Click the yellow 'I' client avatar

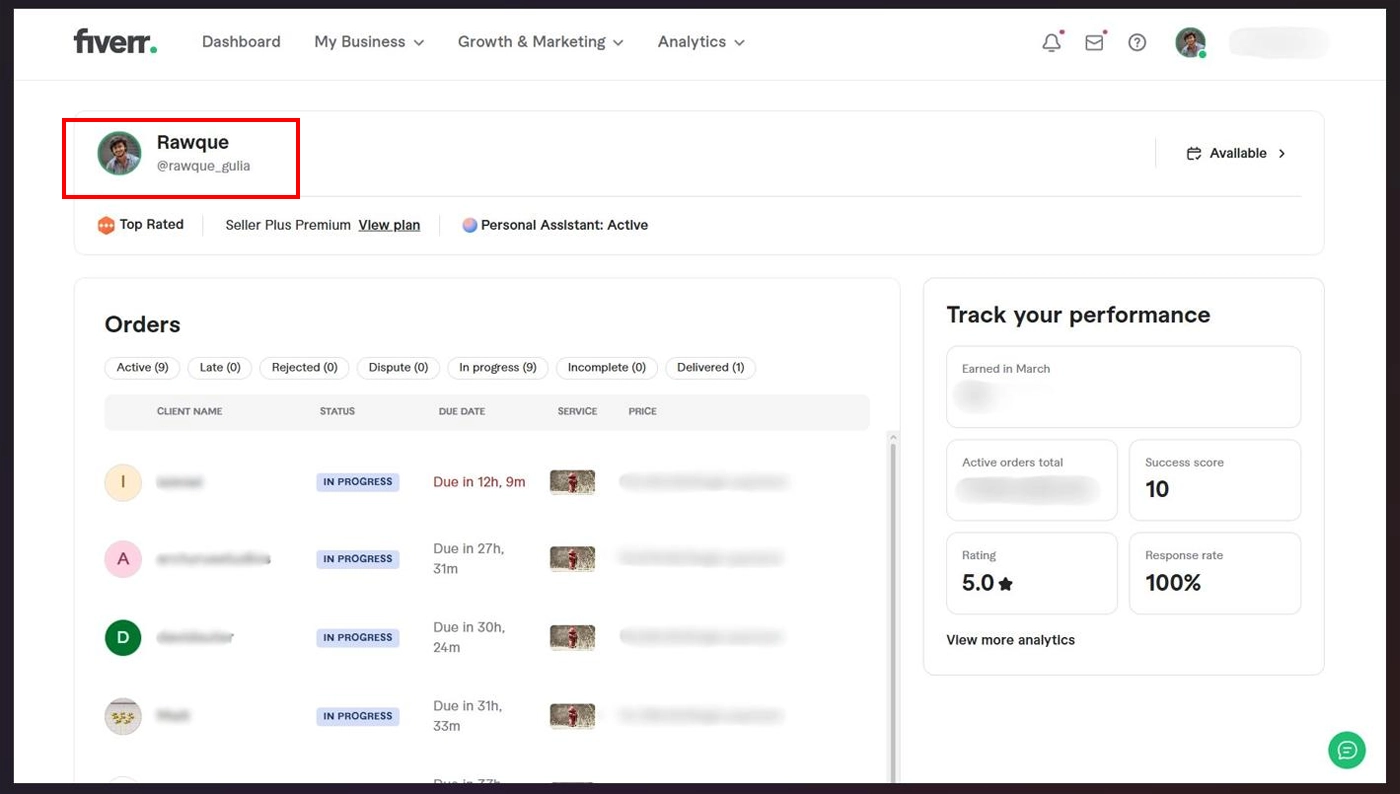pyautogui.click(x=123, y=482)
